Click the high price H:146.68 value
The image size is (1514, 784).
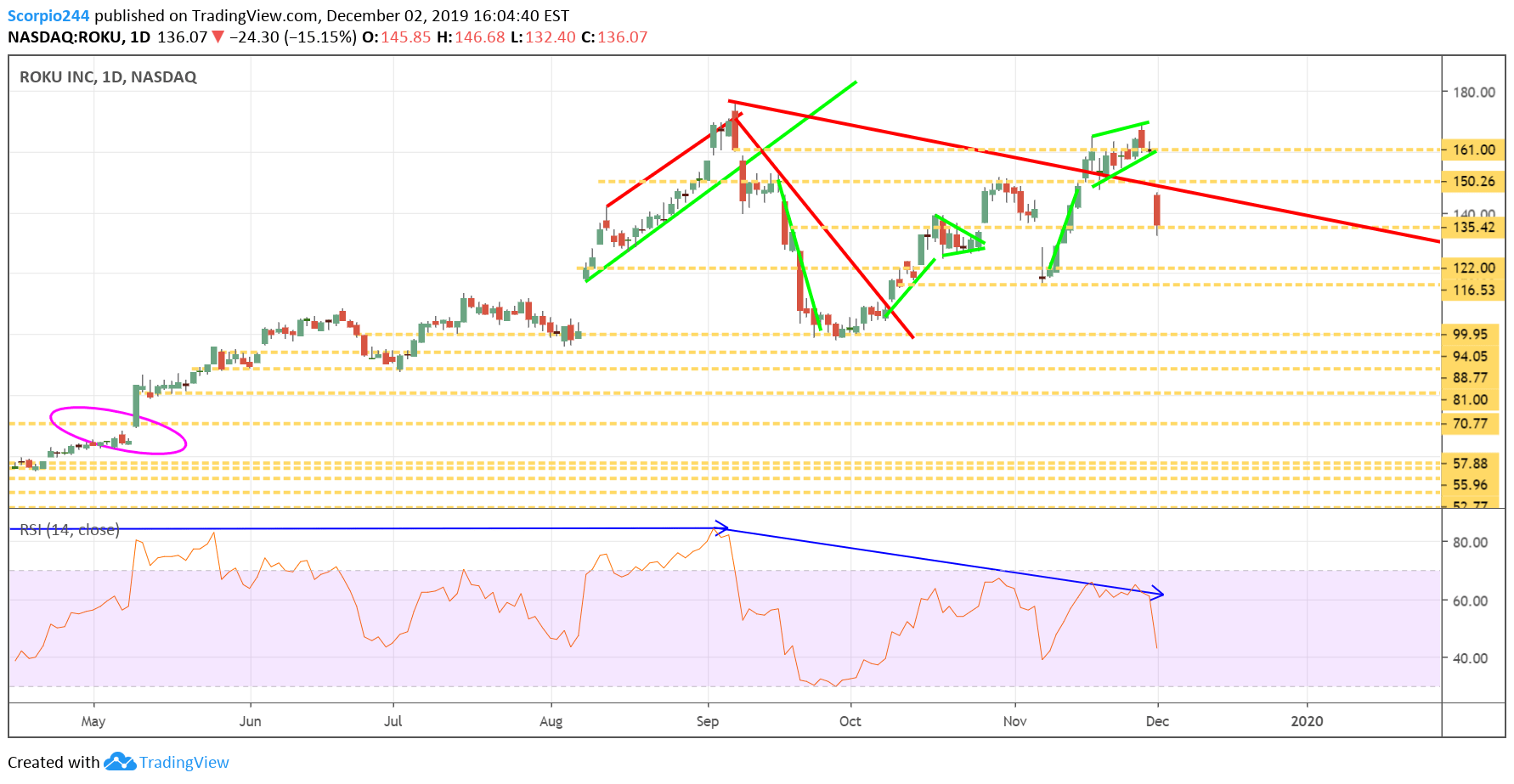471,37
